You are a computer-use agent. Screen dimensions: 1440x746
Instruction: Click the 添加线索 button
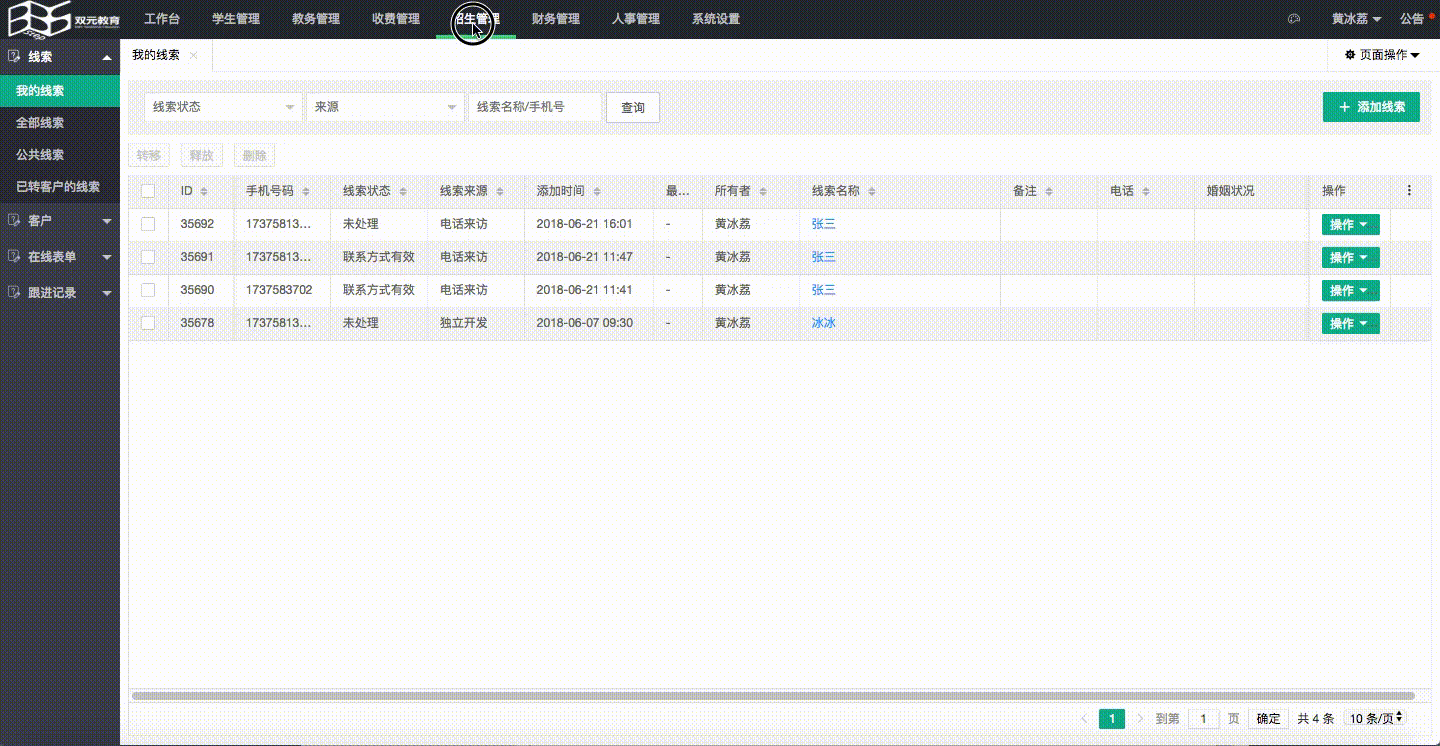point(1370,107)
